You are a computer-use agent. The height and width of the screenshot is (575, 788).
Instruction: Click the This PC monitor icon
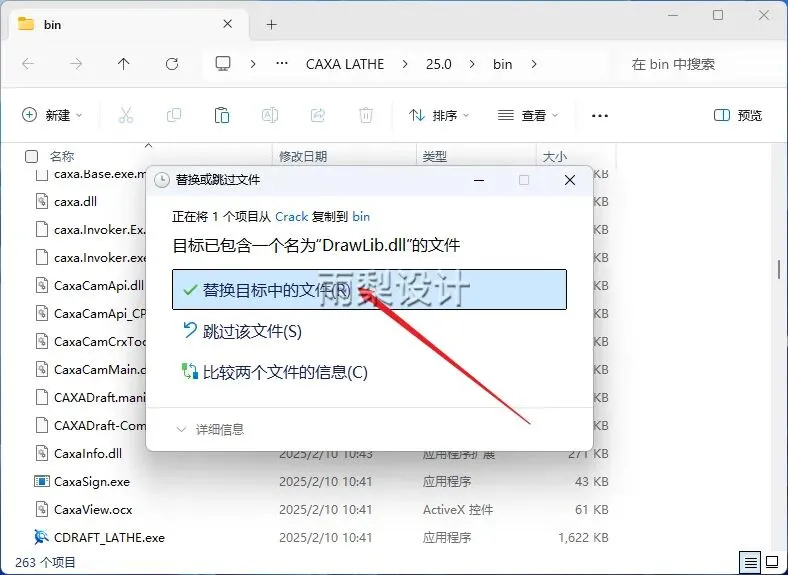pyautogui.click(x=223, y=64)
